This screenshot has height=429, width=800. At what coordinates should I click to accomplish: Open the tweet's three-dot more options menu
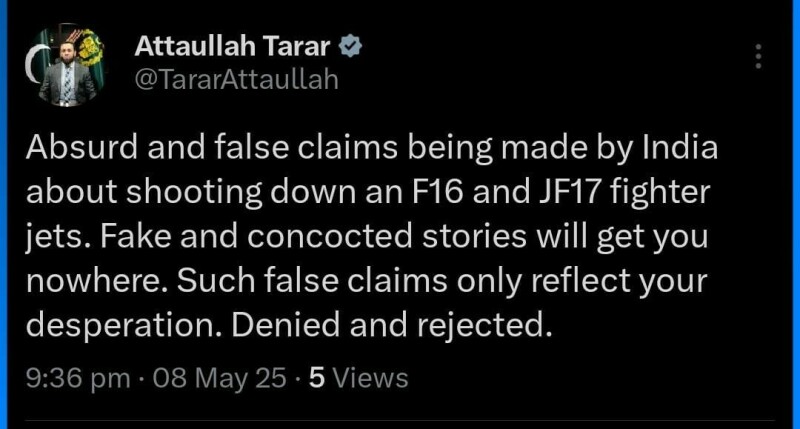coord(760,56)
